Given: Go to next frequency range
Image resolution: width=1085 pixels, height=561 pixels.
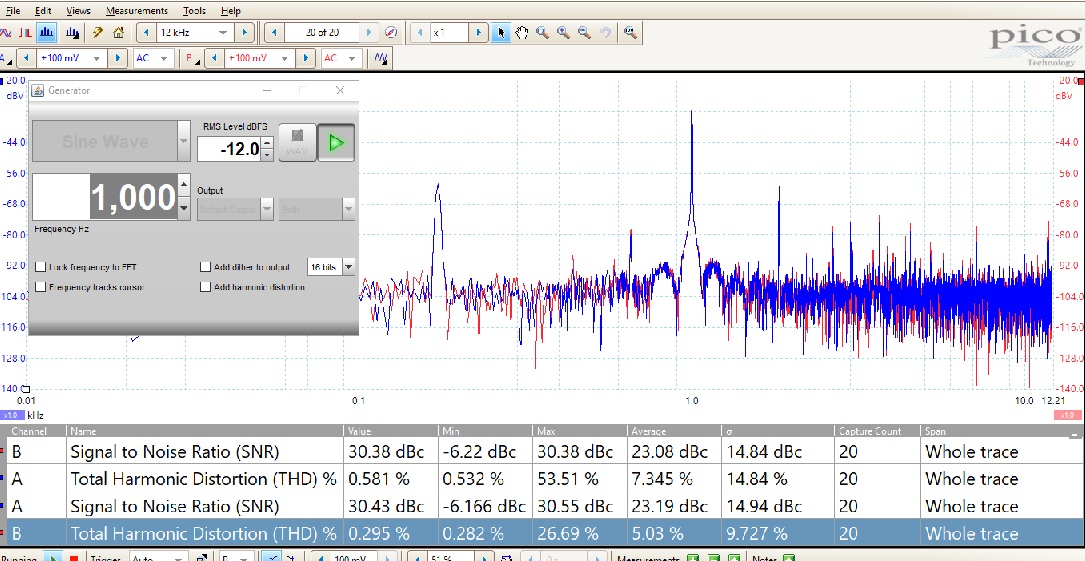Looking at the screenshot, I should coord(244,33).
